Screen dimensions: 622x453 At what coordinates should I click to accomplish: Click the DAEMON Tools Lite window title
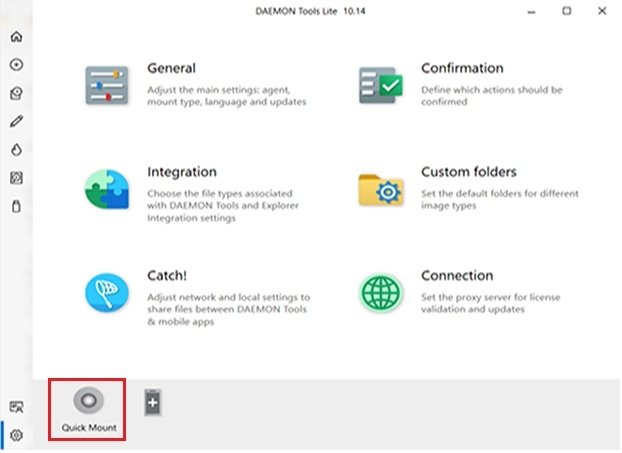click(310, 11)
